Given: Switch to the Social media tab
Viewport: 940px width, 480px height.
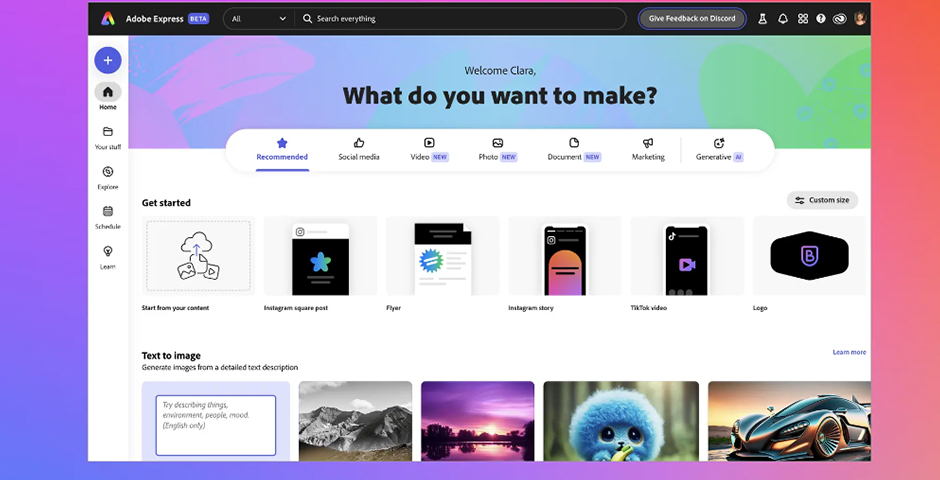Looking at the screenshot, I should [359, 150].
